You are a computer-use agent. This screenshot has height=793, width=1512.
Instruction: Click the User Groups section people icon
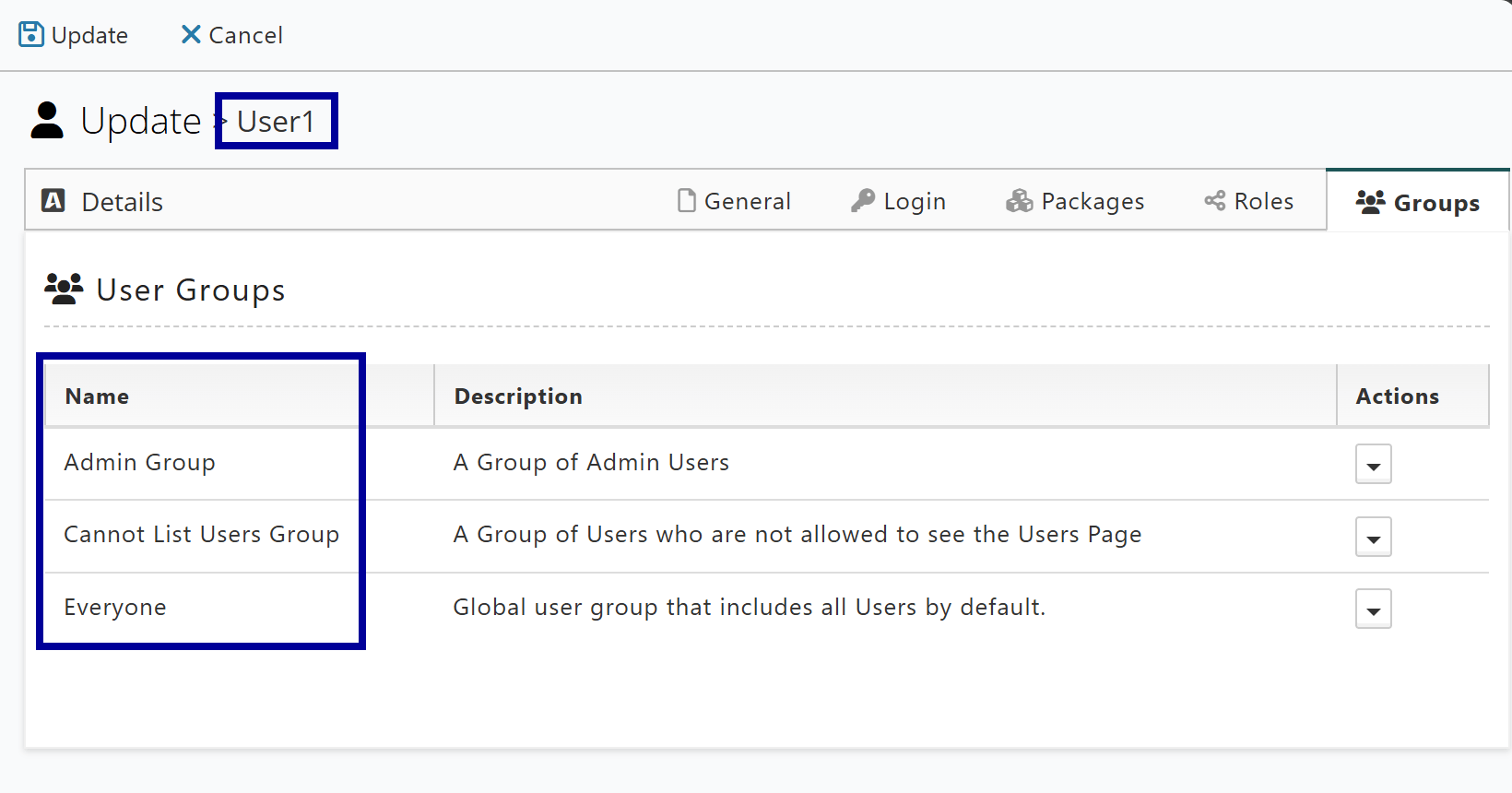pyautogui.click(x=64, y=289)
